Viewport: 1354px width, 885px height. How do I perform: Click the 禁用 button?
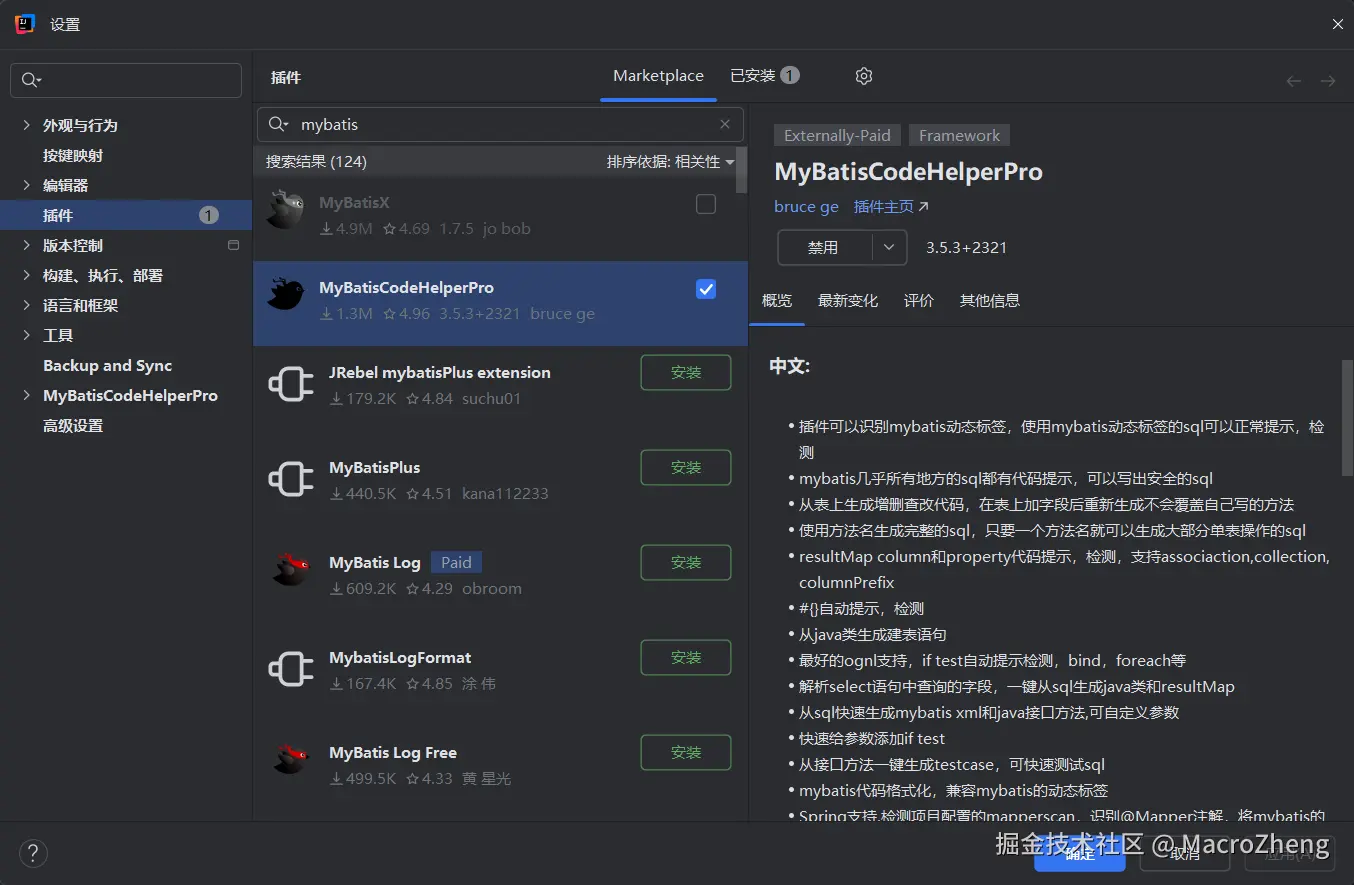pos(824,247)
